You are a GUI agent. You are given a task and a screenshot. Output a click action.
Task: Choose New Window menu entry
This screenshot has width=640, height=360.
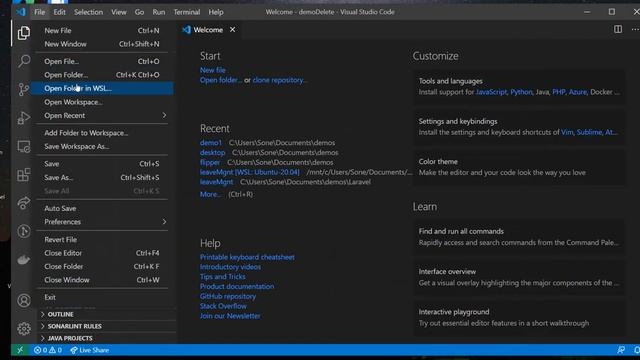[102, 44]
